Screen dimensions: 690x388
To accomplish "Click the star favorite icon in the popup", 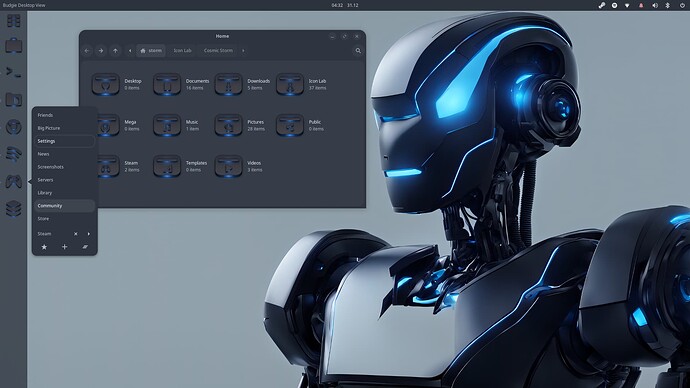I will click(44, 247).
